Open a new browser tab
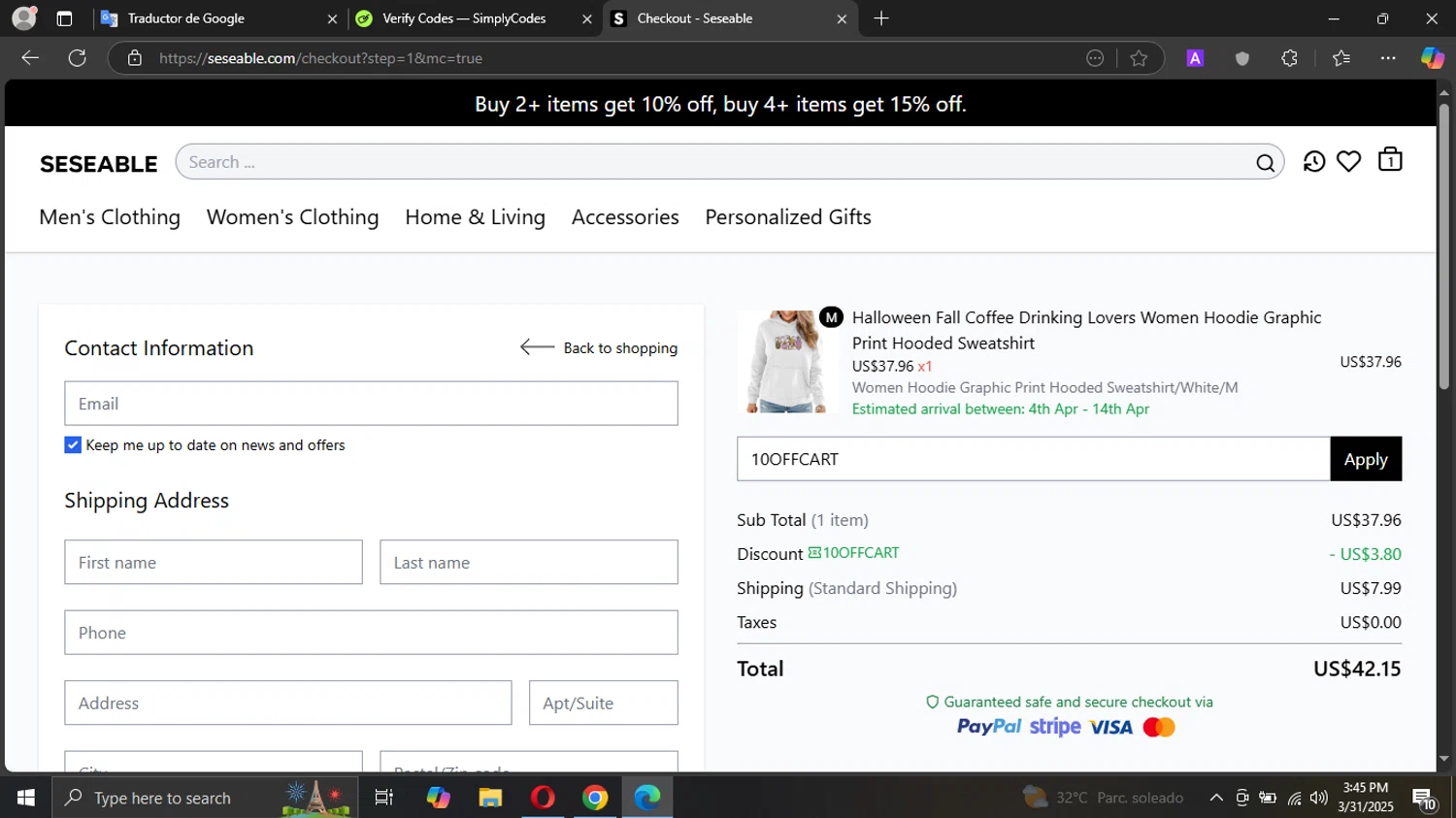 (881, 18)
